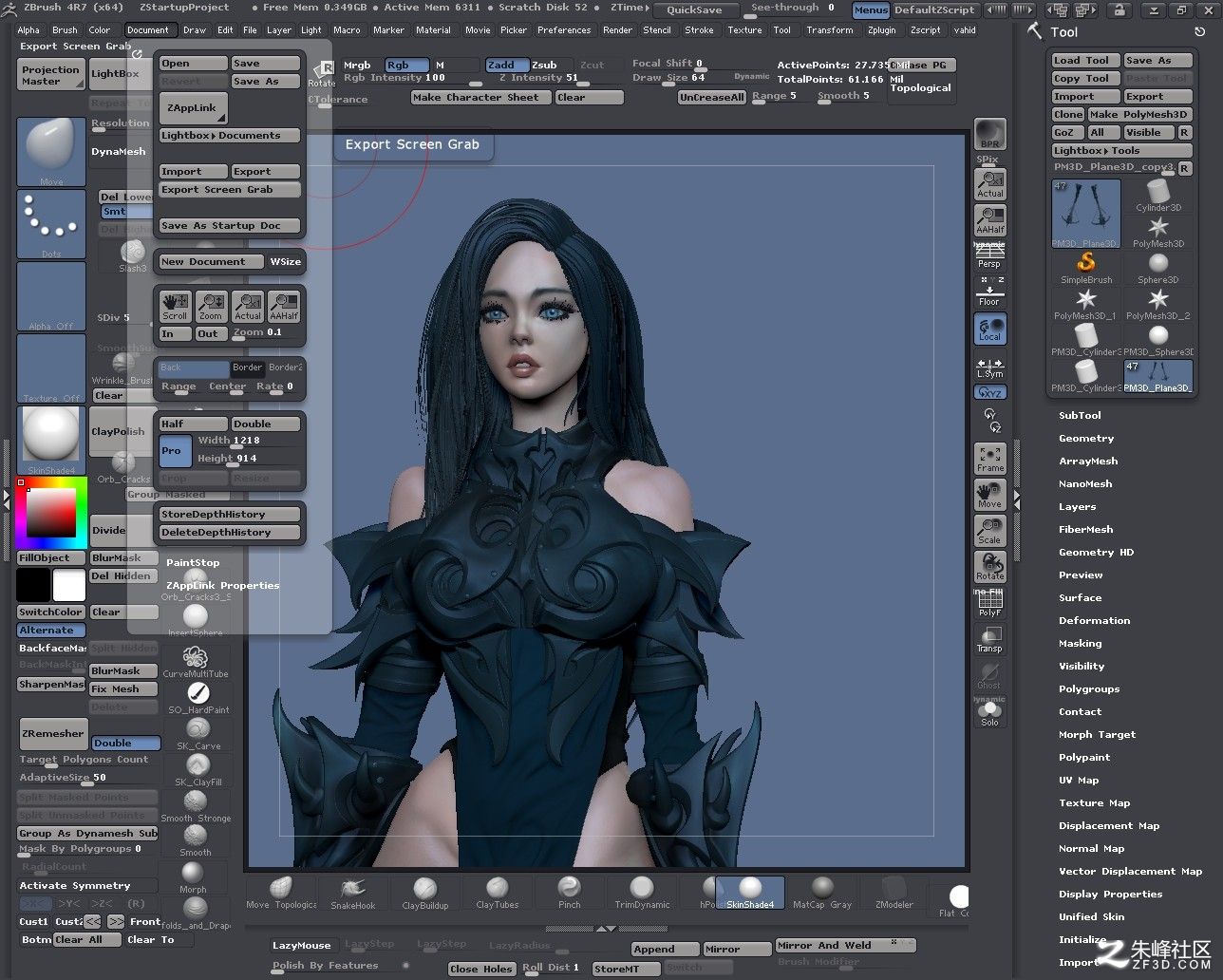Toggle the Floor grid icon
Image resolution: width=1223 pixels, height=980 pixels.
pyautogui.click(x=989, y=293)
